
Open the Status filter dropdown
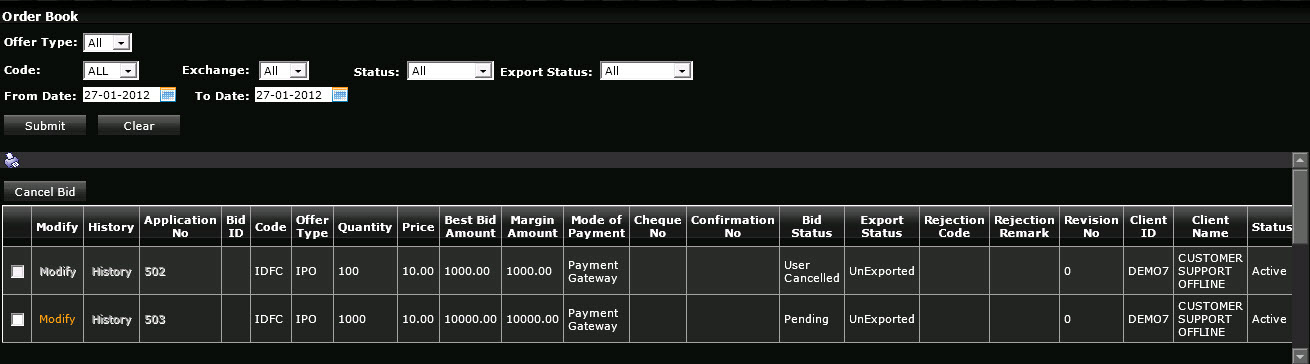(451, 71)
